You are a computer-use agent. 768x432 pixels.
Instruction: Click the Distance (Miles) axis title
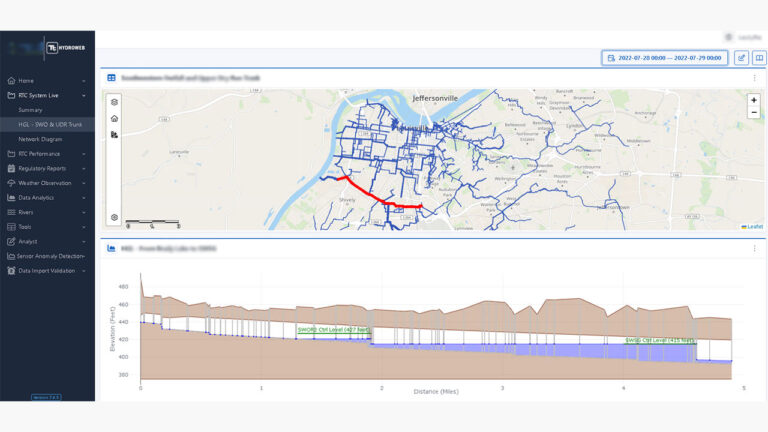pyautogui.click(x=436, y=391)
